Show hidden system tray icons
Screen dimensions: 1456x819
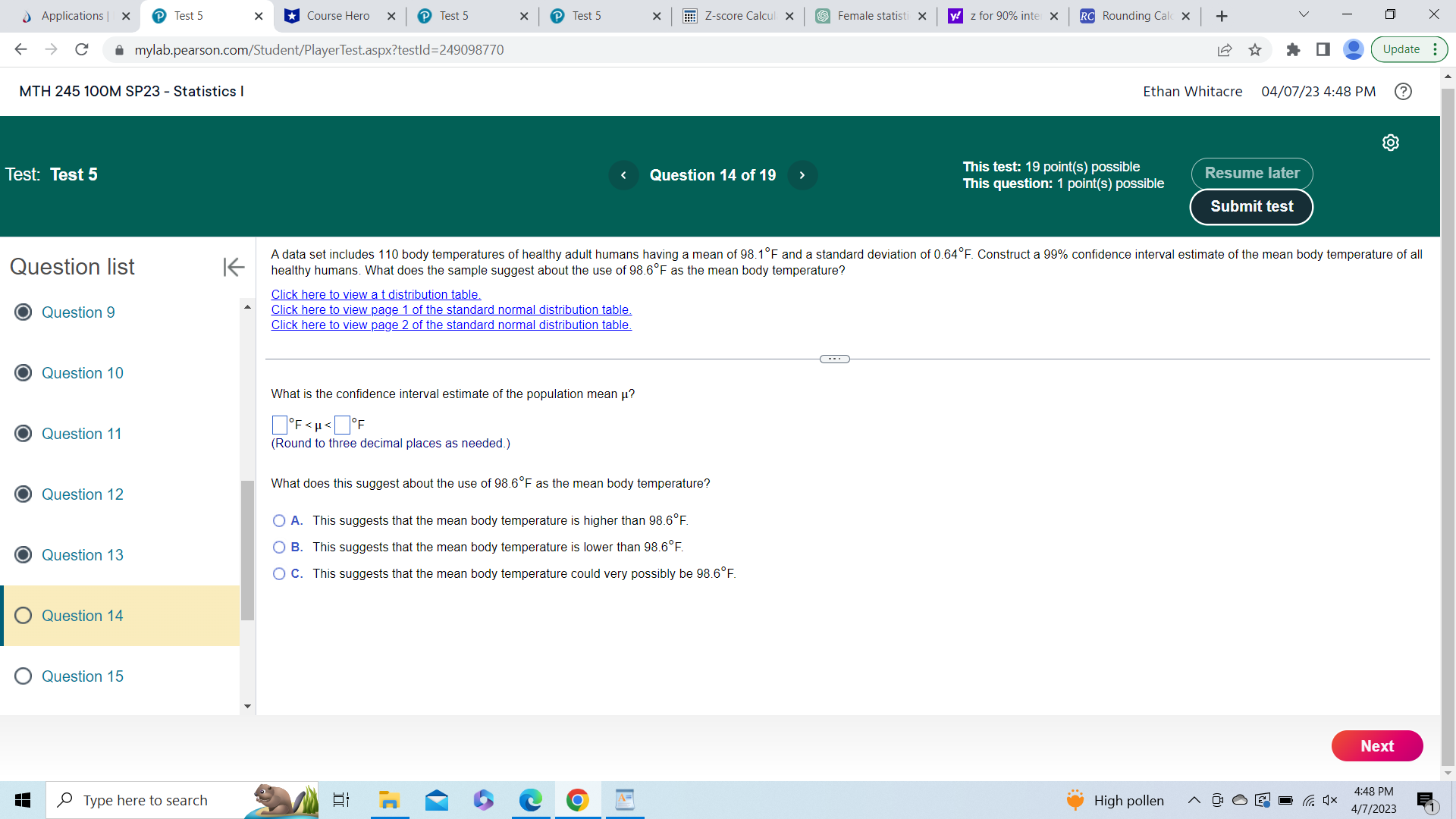coord(1194,800)
